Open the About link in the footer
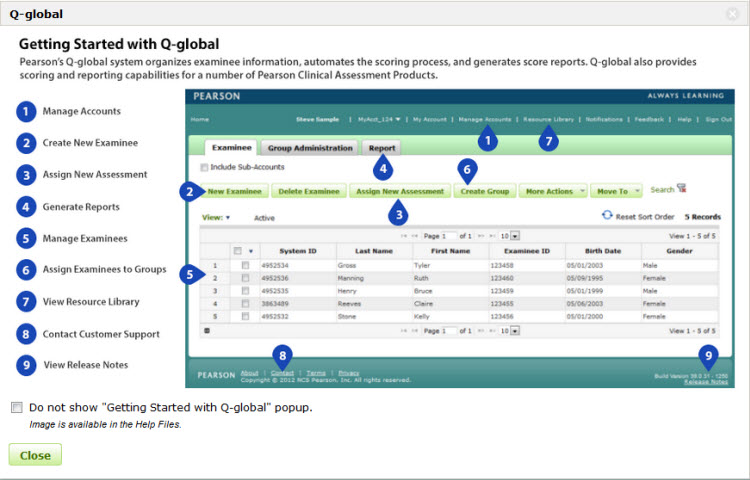Viewport: 750px width, 480px height. [249, 373]
